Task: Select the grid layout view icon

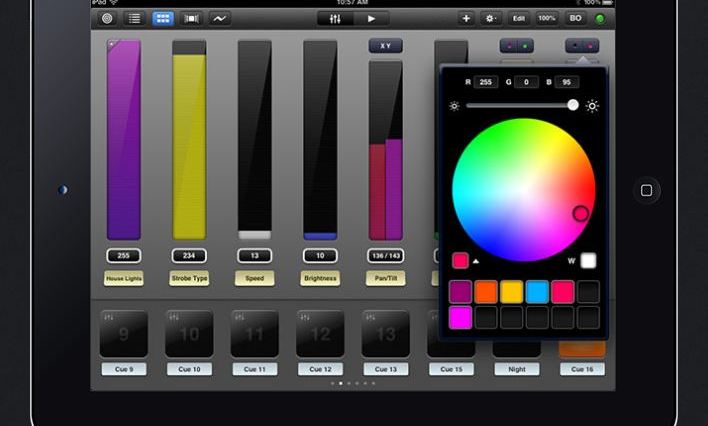Action: click(162, 18)
